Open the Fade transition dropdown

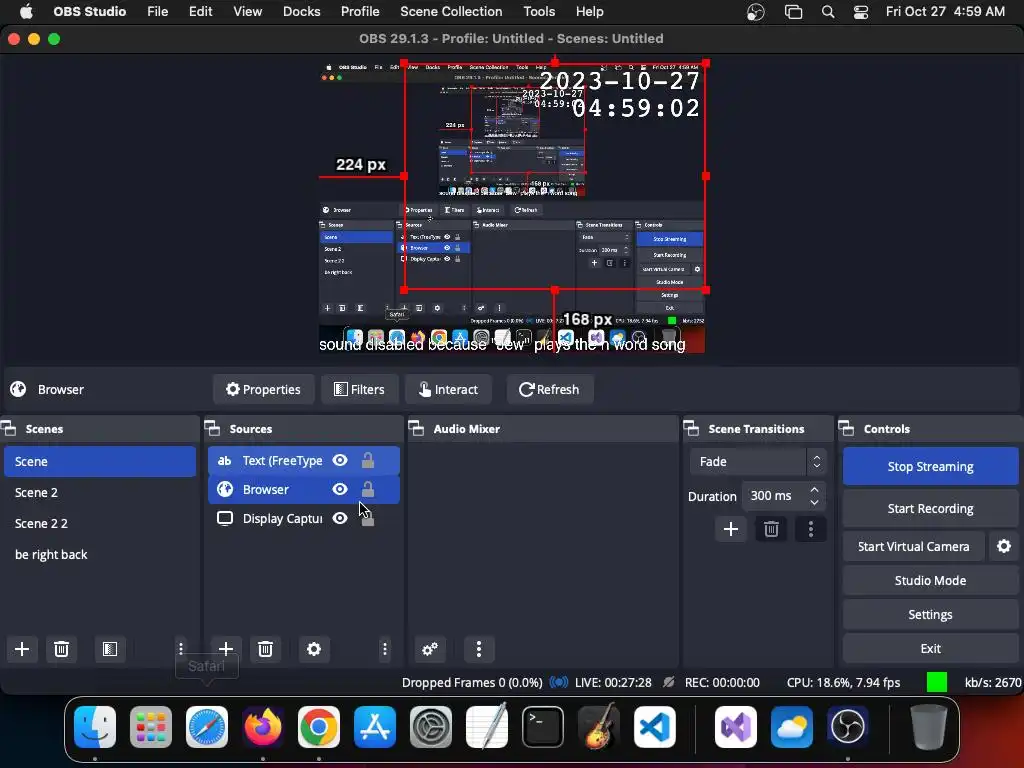[x=758, y=462]
